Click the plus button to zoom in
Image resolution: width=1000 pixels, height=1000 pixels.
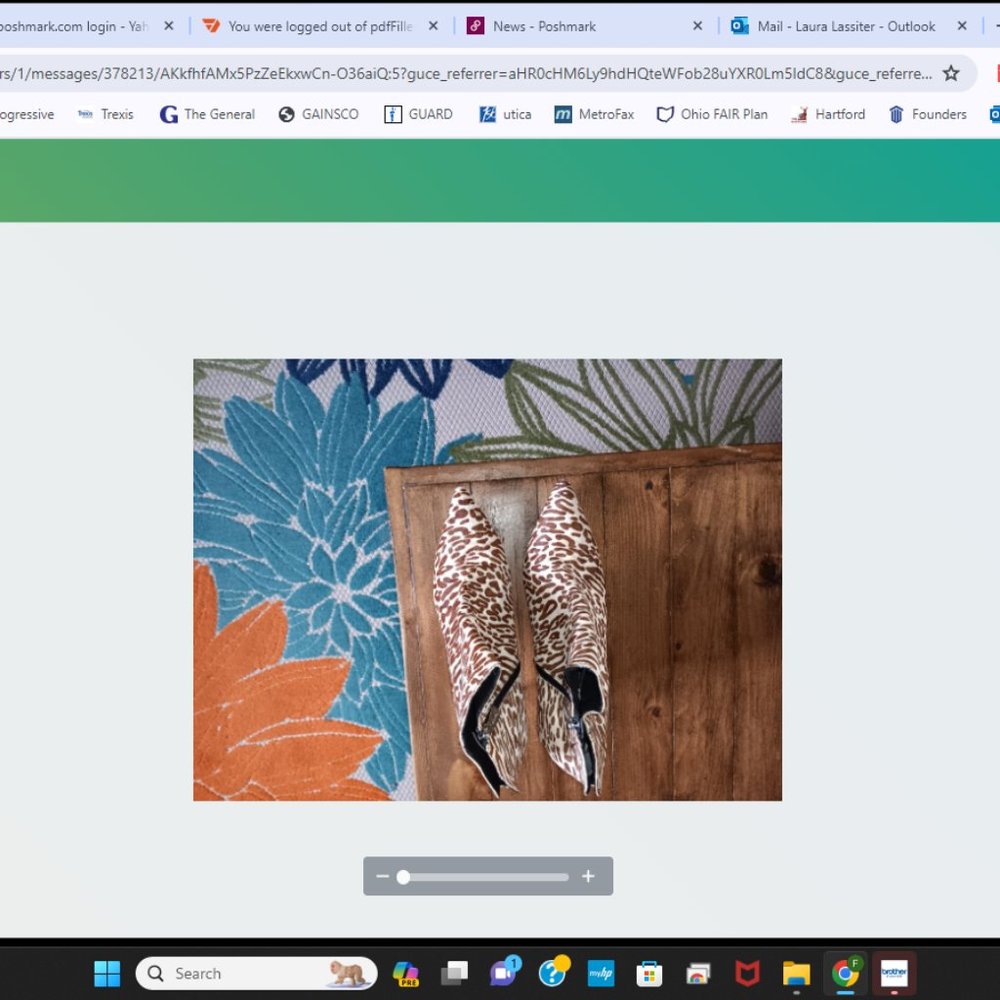coord(588,876)
